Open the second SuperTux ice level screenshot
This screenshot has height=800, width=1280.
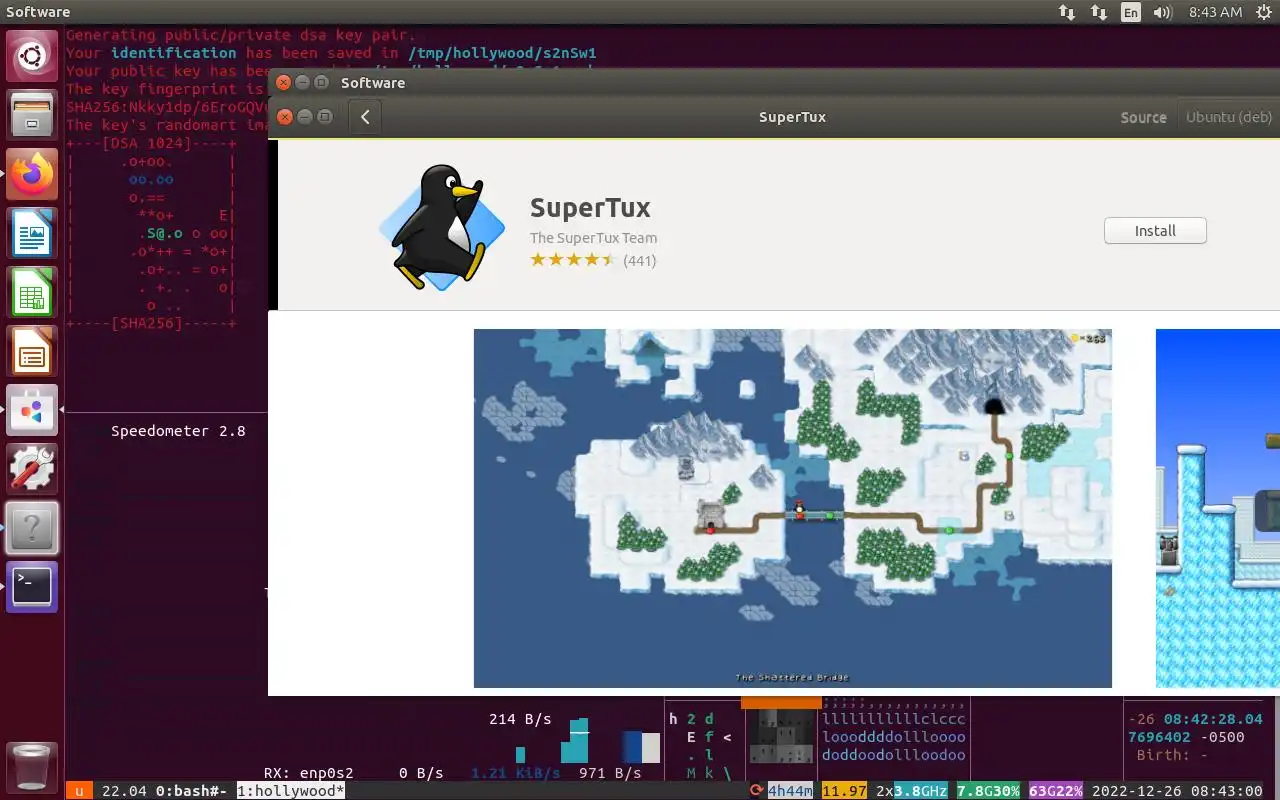pos(1218,508)
